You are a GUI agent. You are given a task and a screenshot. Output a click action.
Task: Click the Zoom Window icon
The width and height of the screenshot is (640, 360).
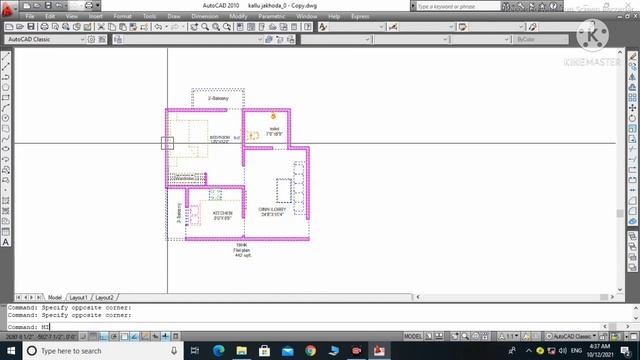(x=216, y=27)
